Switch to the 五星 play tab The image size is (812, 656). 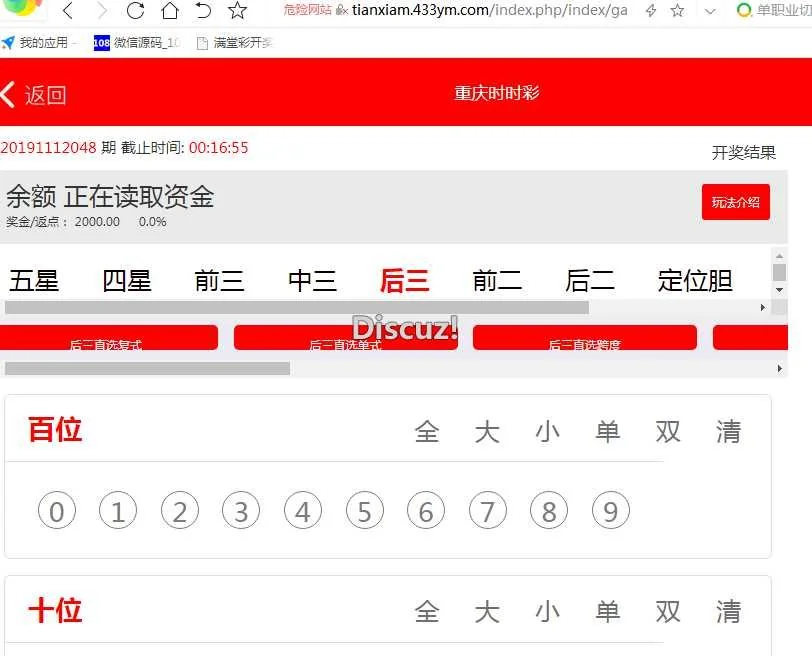pyautogui.click(x=34, y=281)
